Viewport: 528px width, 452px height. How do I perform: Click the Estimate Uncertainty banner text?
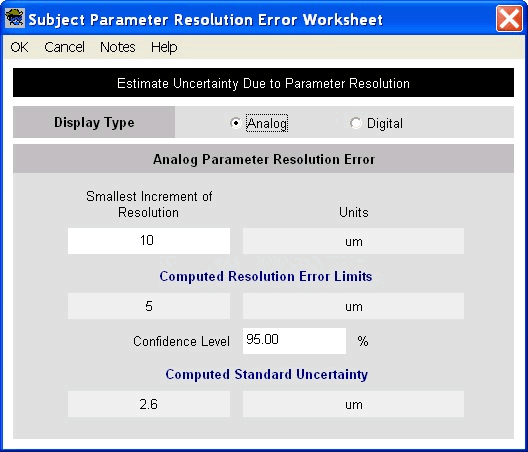[x=263, y=83]
